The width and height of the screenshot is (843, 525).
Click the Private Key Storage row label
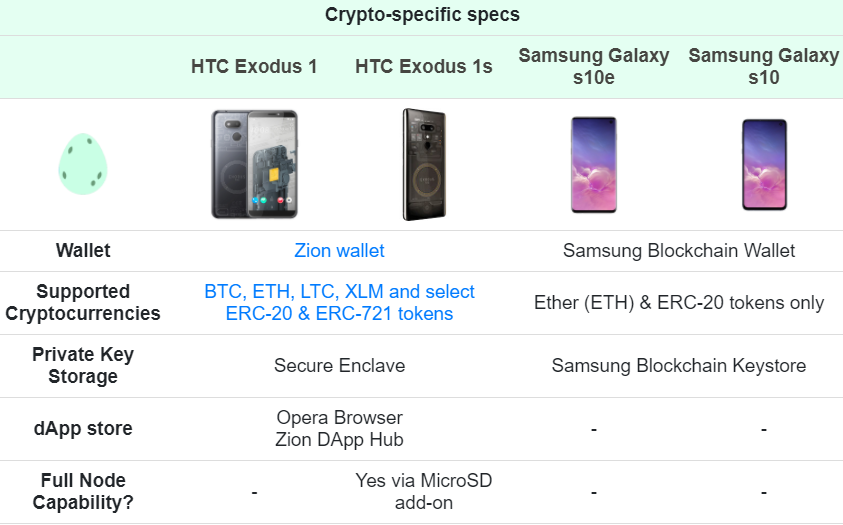pyautogui.click(x=83, y=365)
